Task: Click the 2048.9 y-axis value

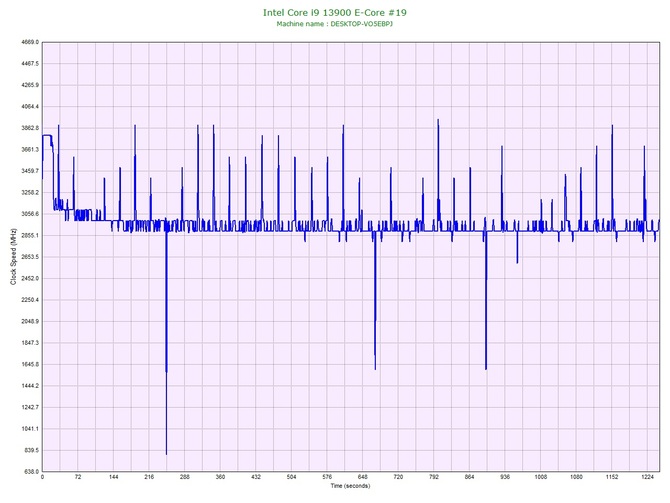Action: point(30,321)
